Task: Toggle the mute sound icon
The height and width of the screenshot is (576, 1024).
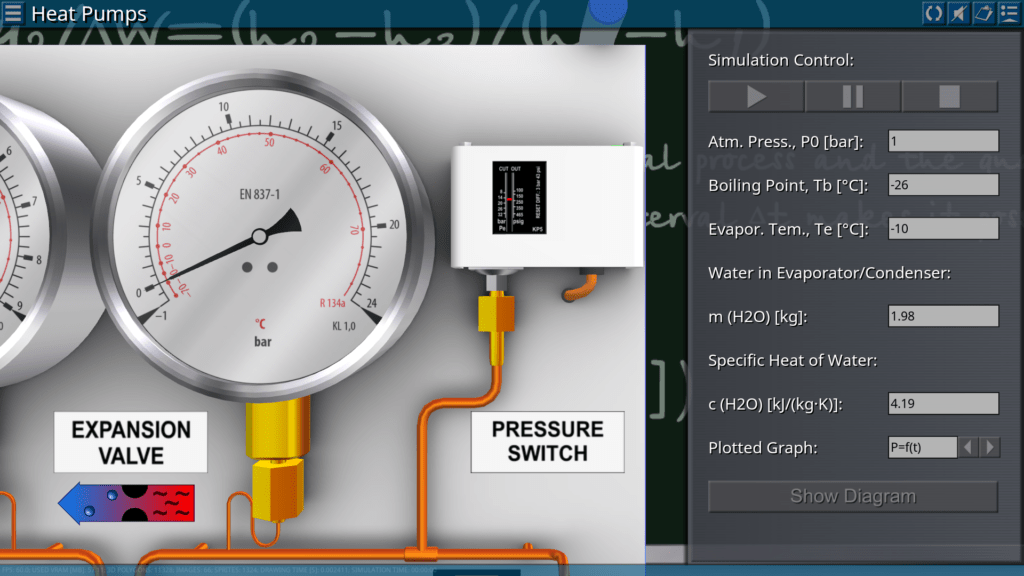Action: point(958,13)
